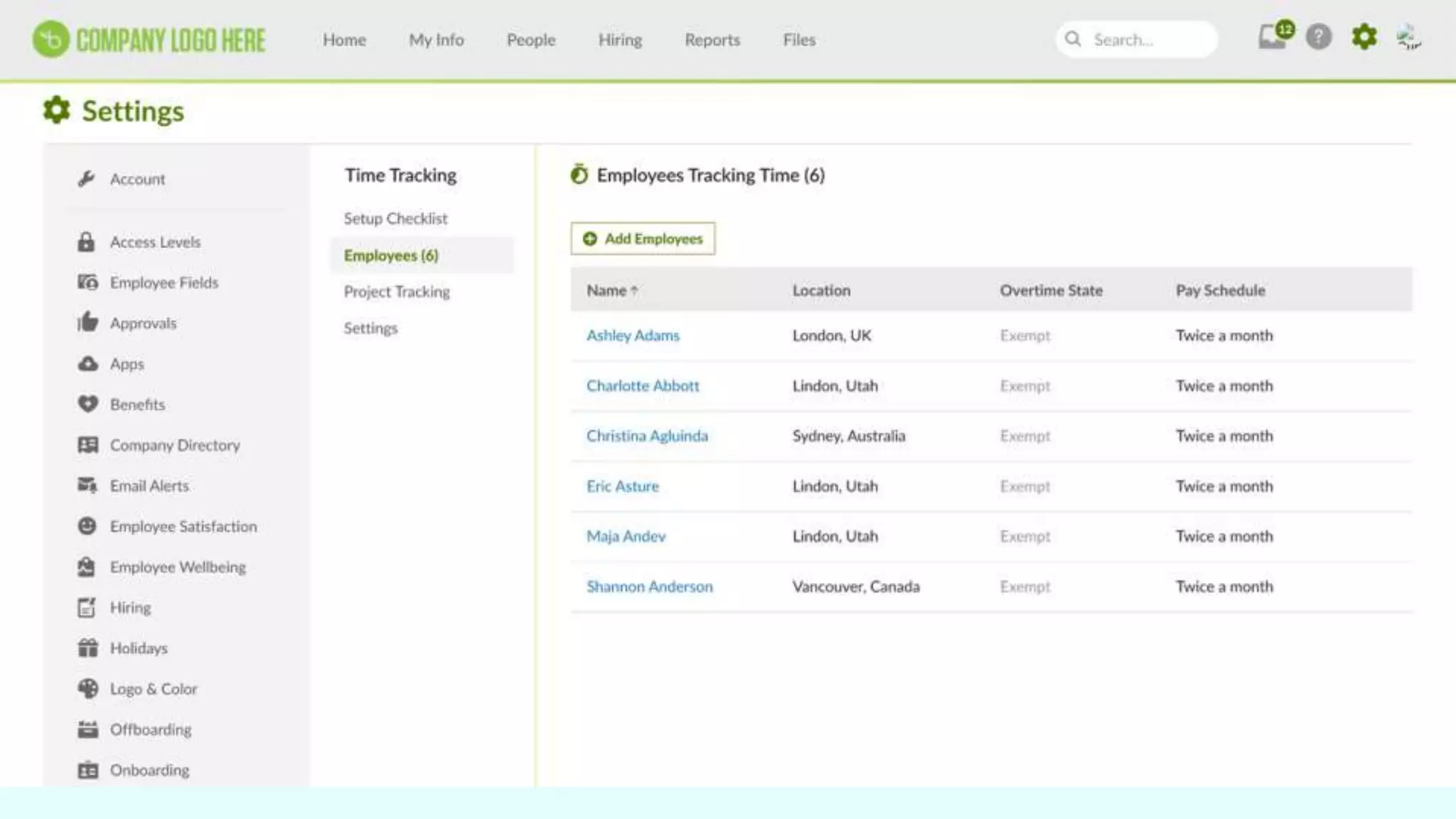This screenshot has height=819, width=1456.
Task: Click the Search input field
Action: (1145, 40)
